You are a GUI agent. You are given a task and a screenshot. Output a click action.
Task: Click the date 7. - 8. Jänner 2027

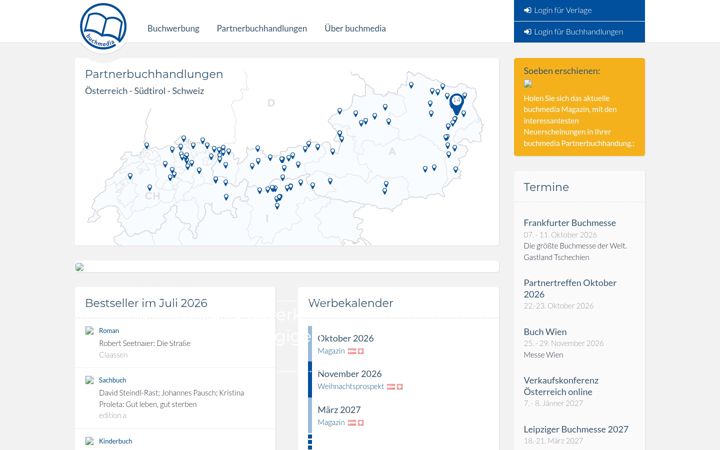click(x=553, y=403)
